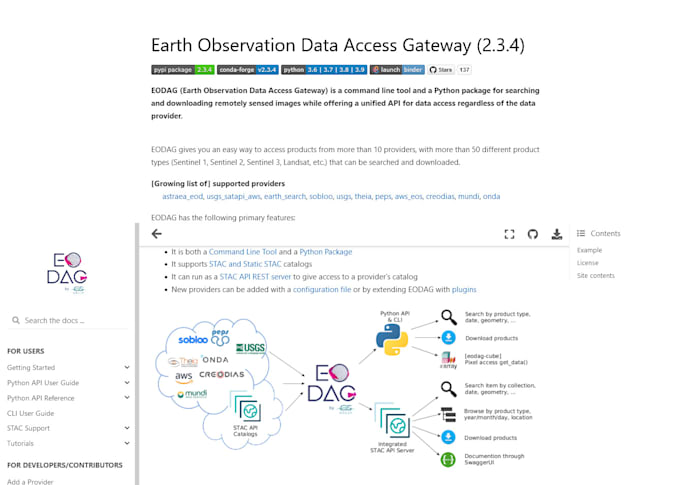Image resolution: width=680 pixels, height=485 pixels.
Task: Click the back arrow icon in toolbar
Action: [157, 234]
